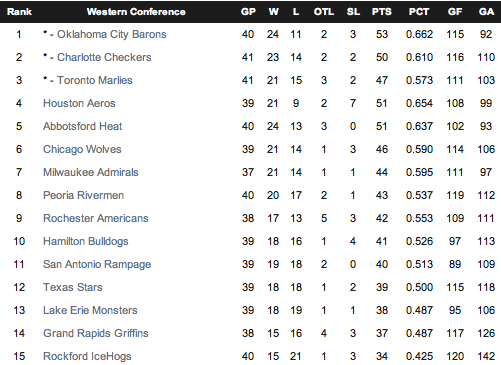Screen dimensions: 501x365
Task: Select the Houston Aeros team link
Action: click(x=79, y=103)
